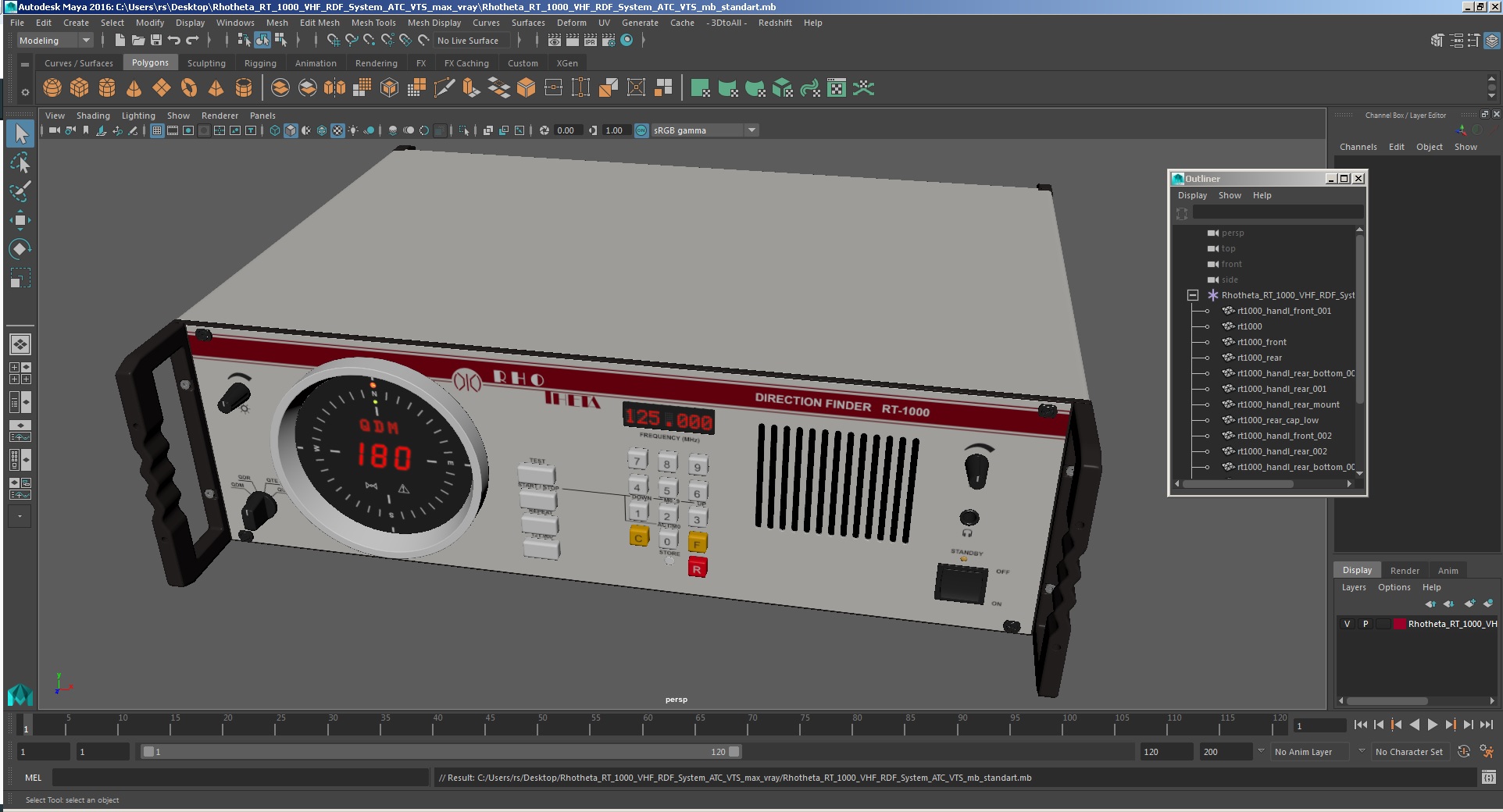The width and height of the screenshot is (1503, 812).
Task: Toggle auto keyframe button
Action: (1464, 752)
